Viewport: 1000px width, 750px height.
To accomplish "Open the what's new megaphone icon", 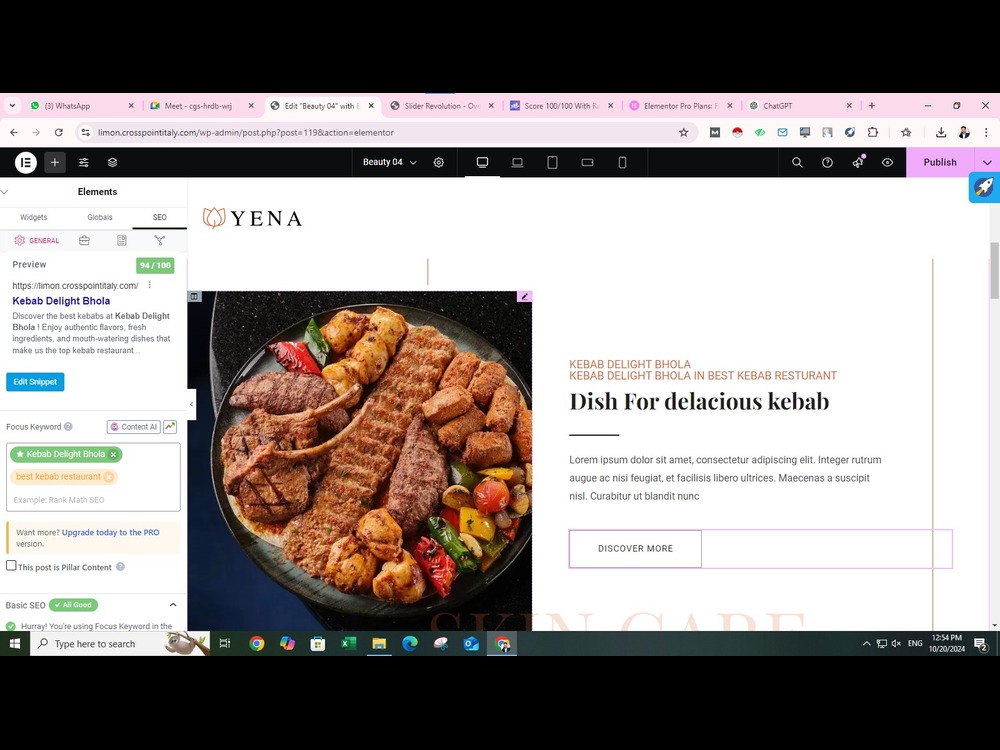I will (x=858, y=162).
